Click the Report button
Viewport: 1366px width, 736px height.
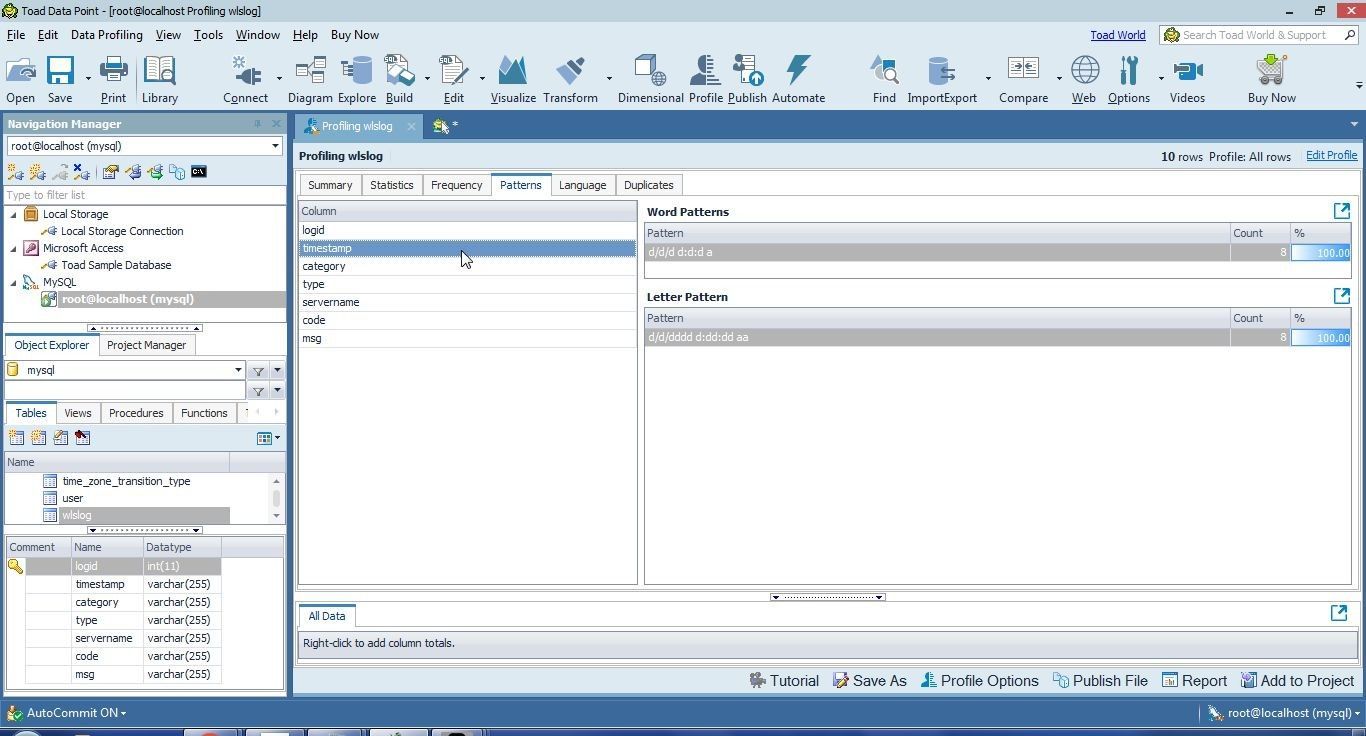[x=1194, y=681]
